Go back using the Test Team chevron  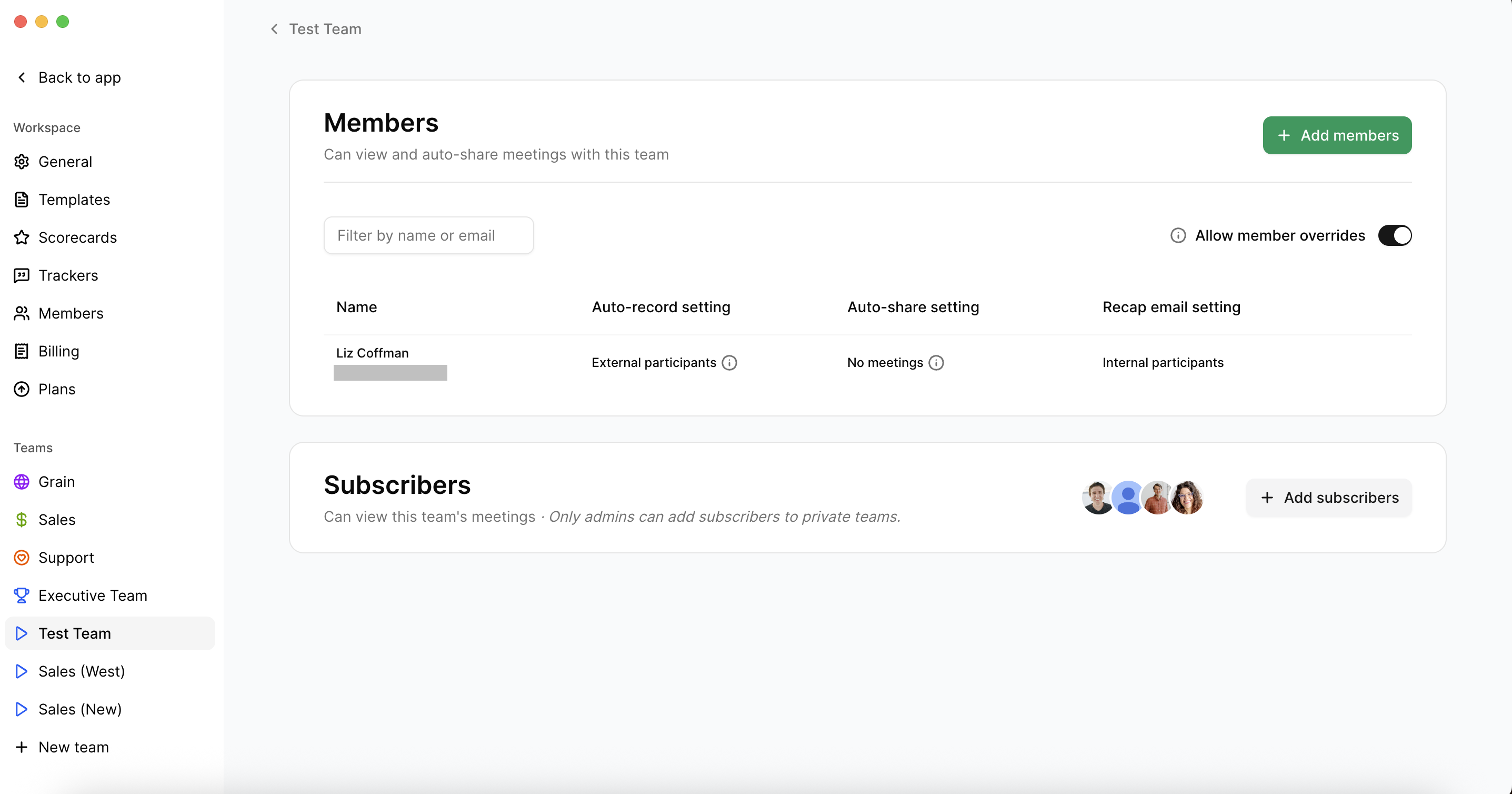click(274, 29)
